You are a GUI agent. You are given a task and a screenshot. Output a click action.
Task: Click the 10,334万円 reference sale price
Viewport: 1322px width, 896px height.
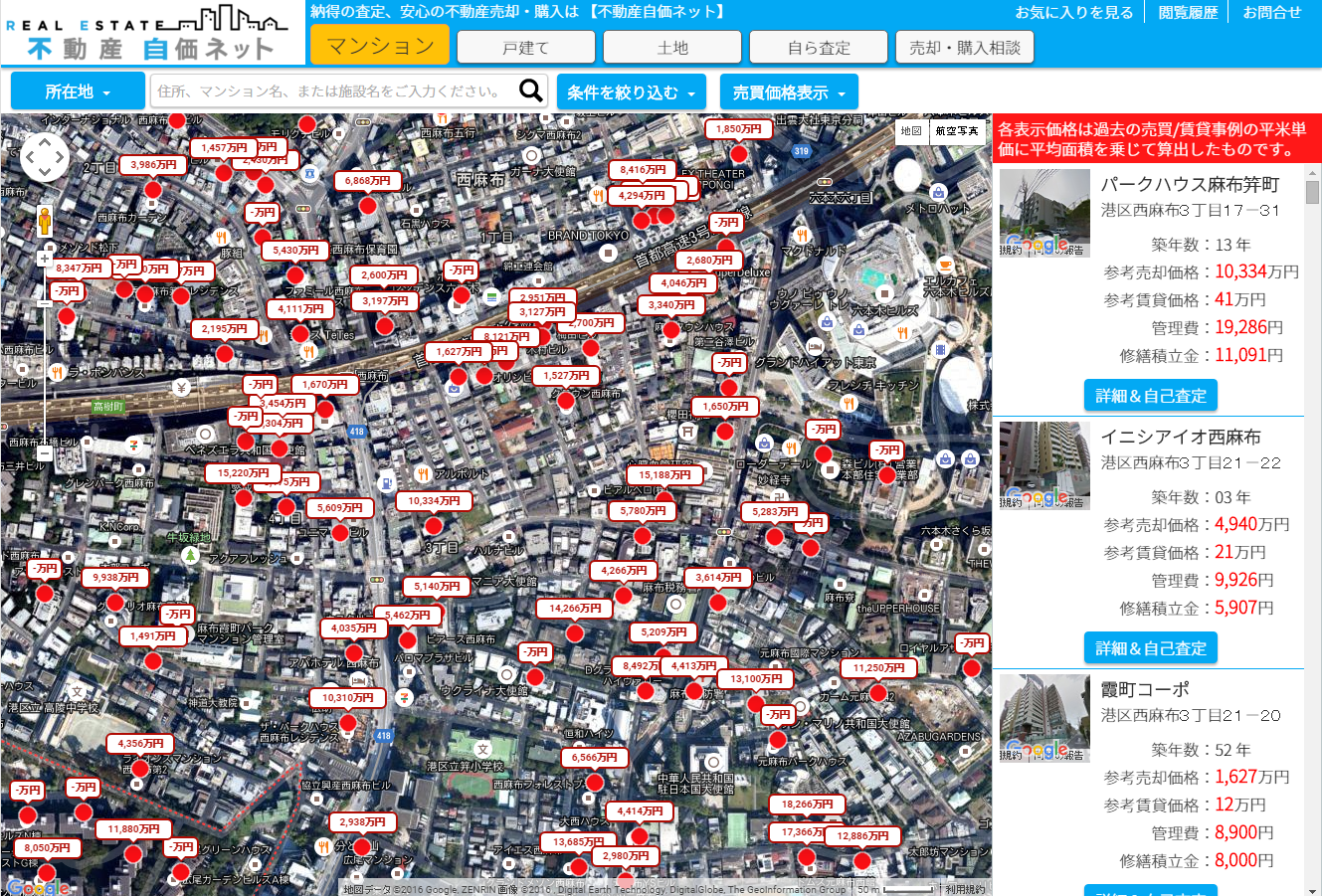[x=1256, y=271]
